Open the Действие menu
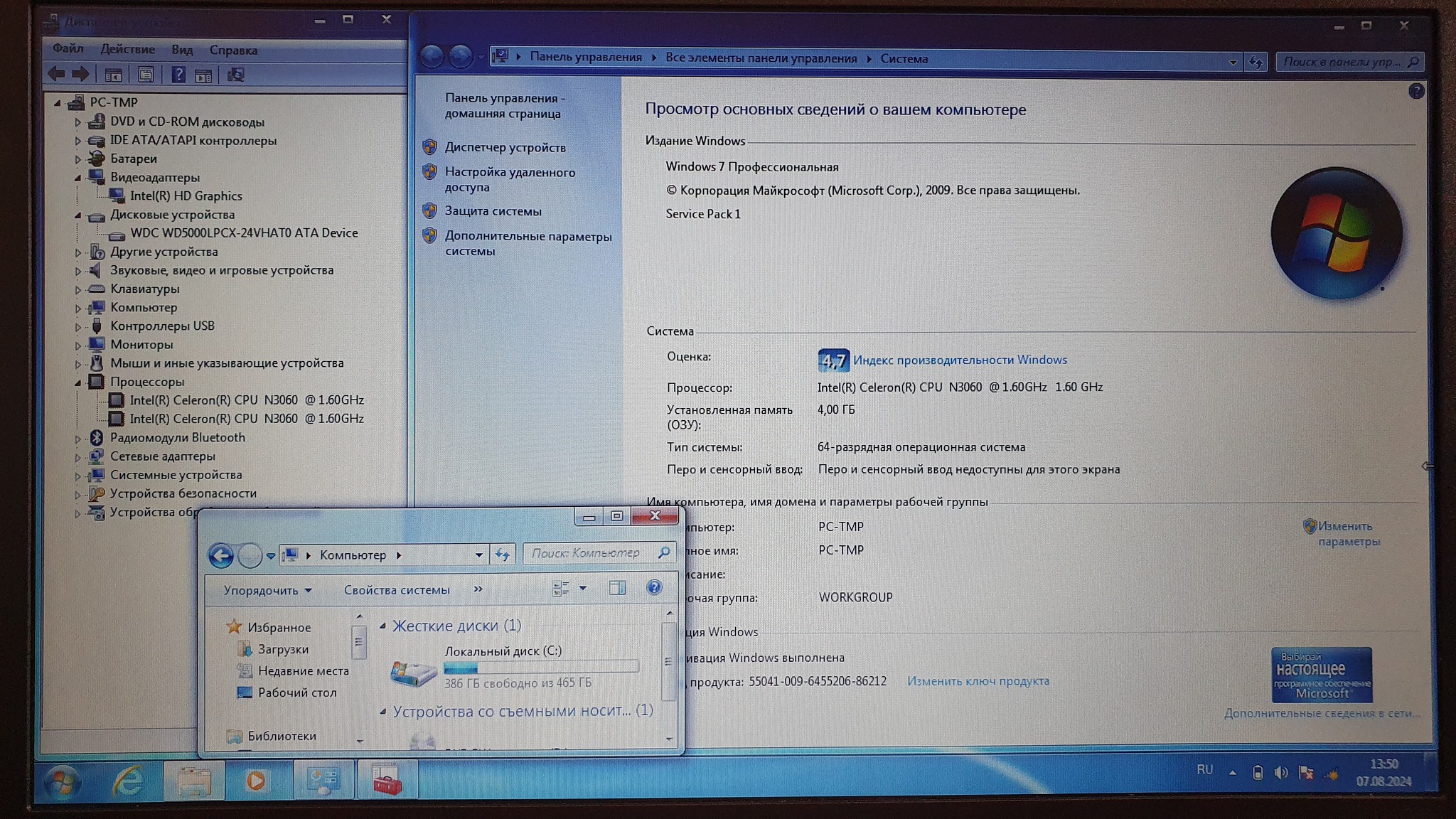This screenshot has width=1456, height=819. (x=127, y=49)
